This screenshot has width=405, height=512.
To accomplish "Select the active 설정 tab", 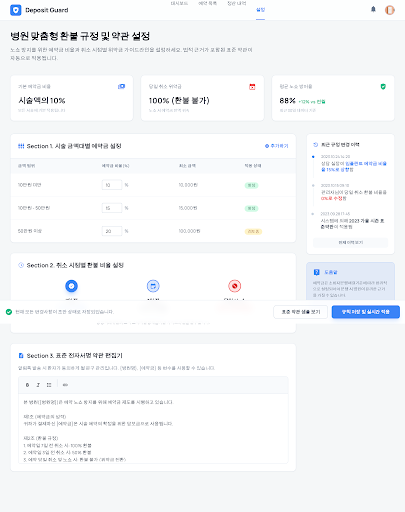I will click(x=260, y=10).
